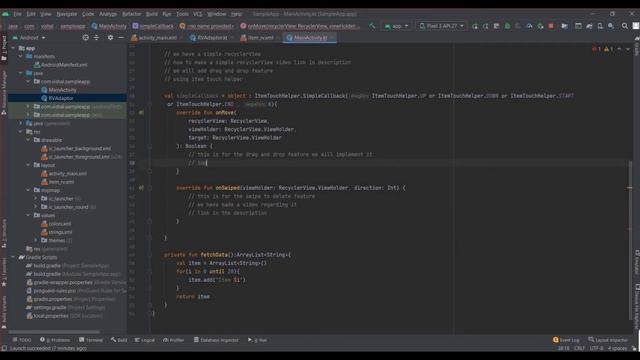This screenshot has height=360, width=640.
Task: Open the Logcat tool window
Action: coord(145,340)
